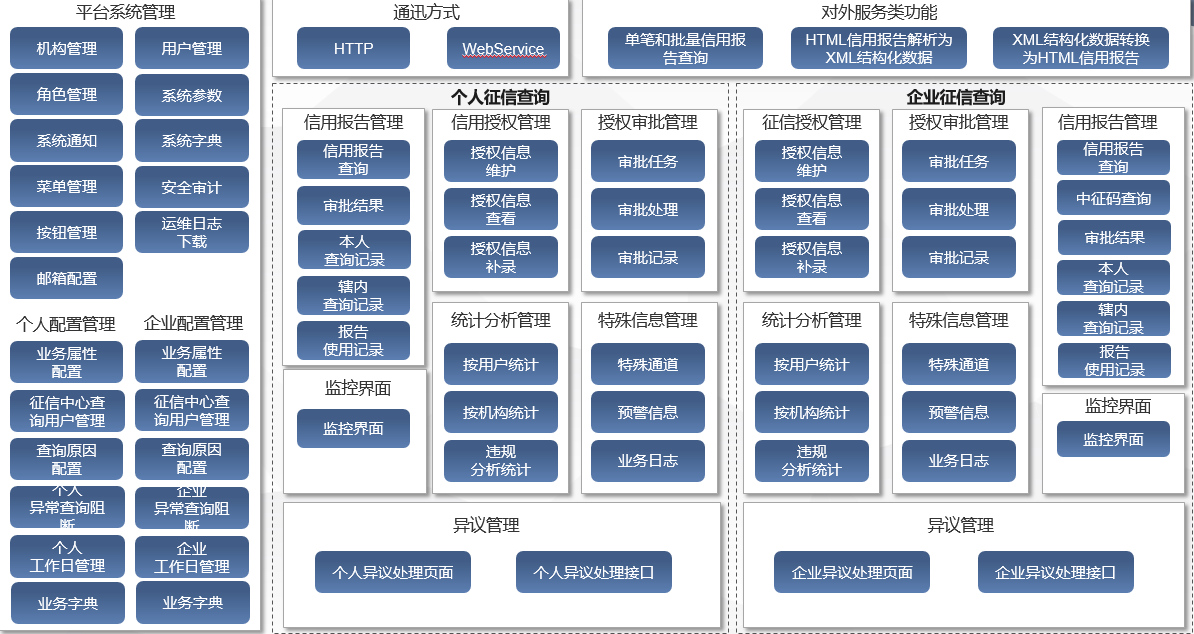This screenshot has width=1194, height=634.
Task: Open the 系统参数 module
Action: click(192, 95)
